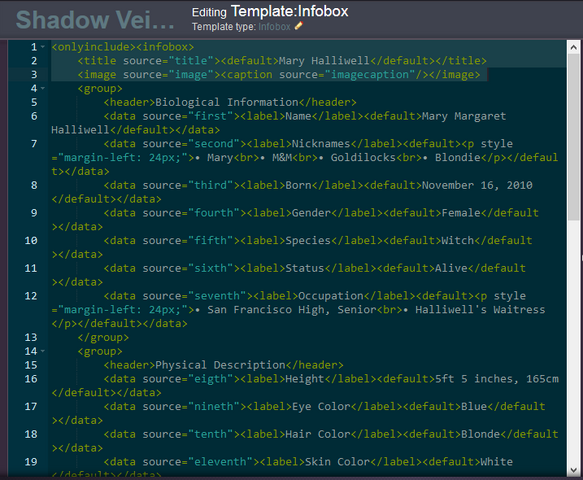Click 'Mary Halliwell' default title text

tap(324, 61)
